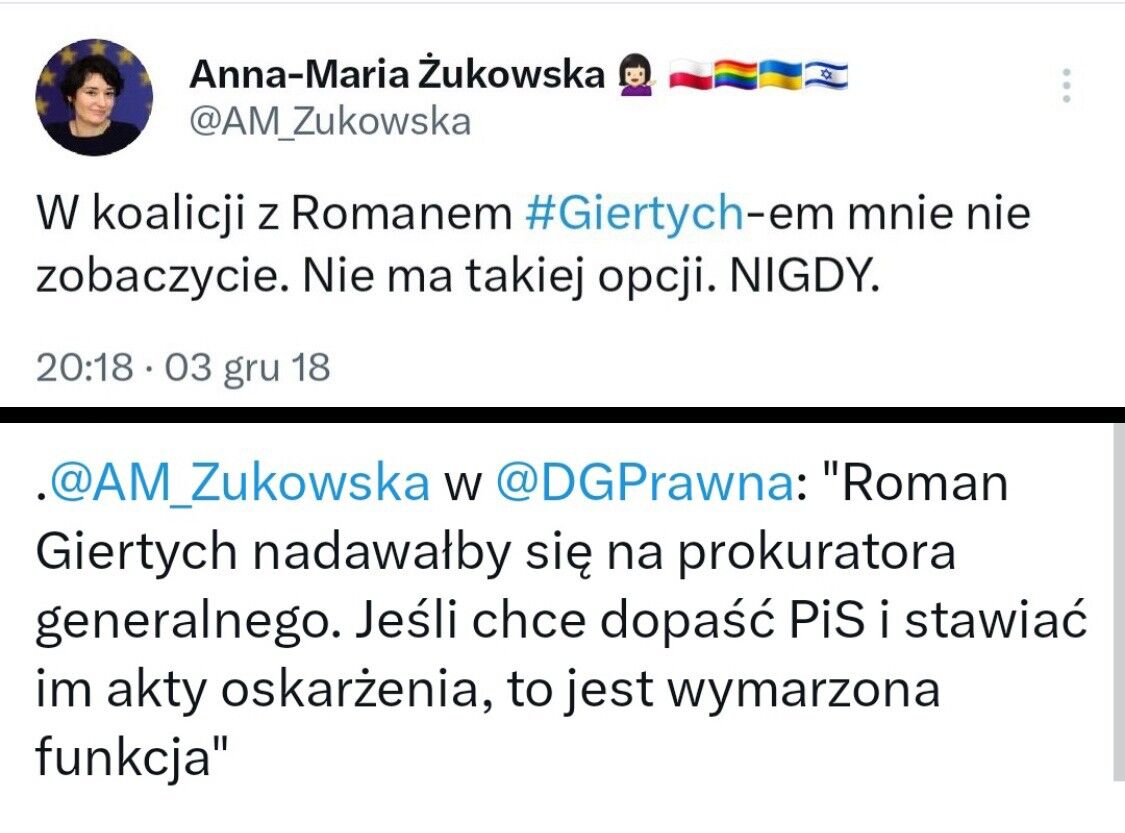The height and width of the screenshot is (833, 1125).
Task: Click the Israeli flag emoji
Action: [825, 75]
